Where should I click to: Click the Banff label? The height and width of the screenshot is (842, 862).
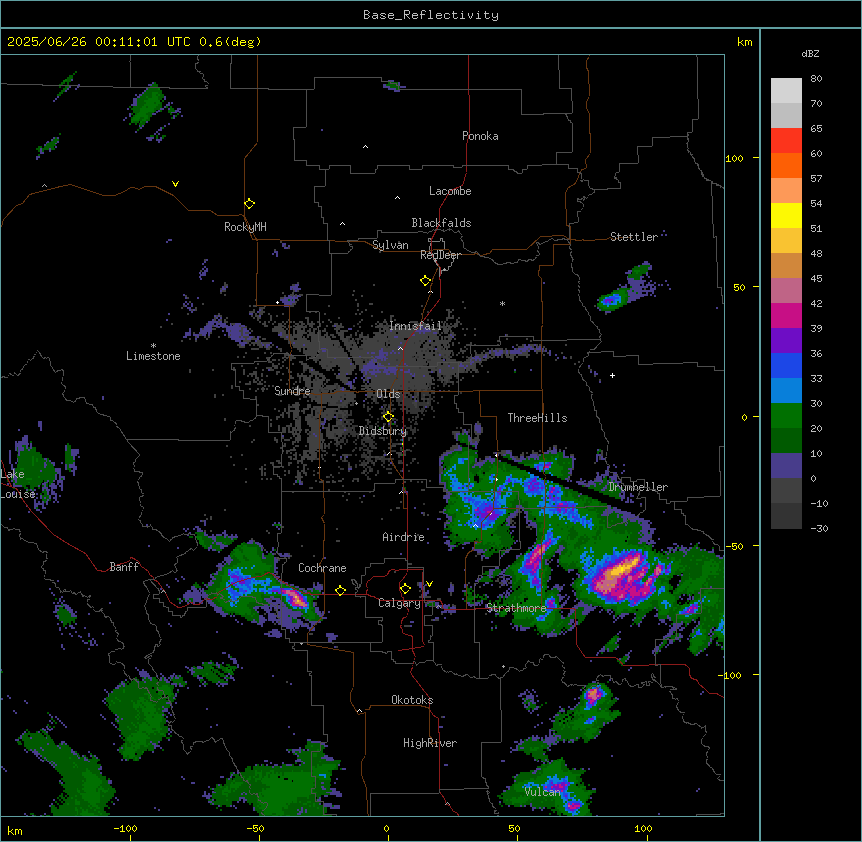(x=124, y=567)
